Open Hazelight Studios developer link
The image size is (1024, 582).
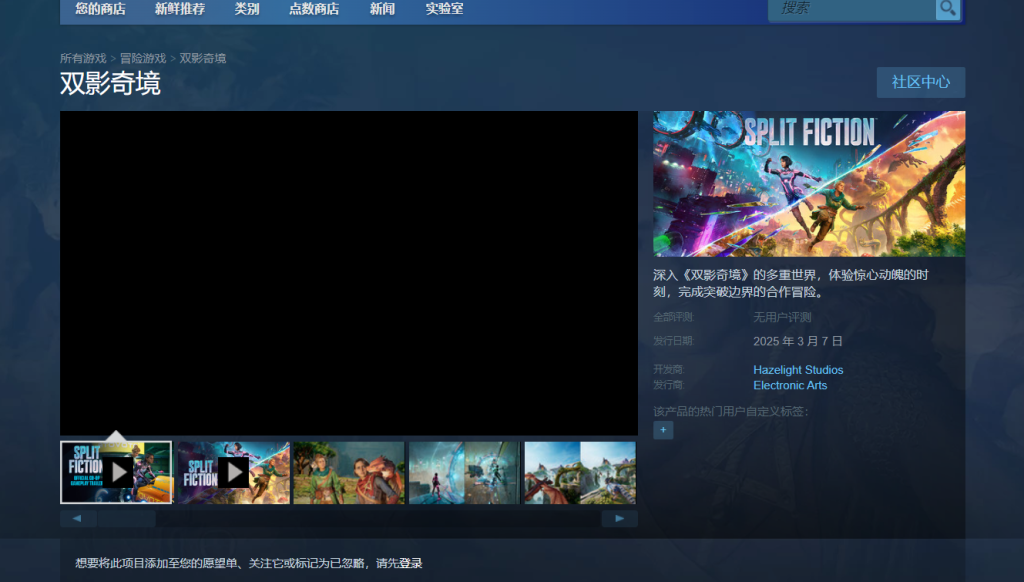(798, 370)
